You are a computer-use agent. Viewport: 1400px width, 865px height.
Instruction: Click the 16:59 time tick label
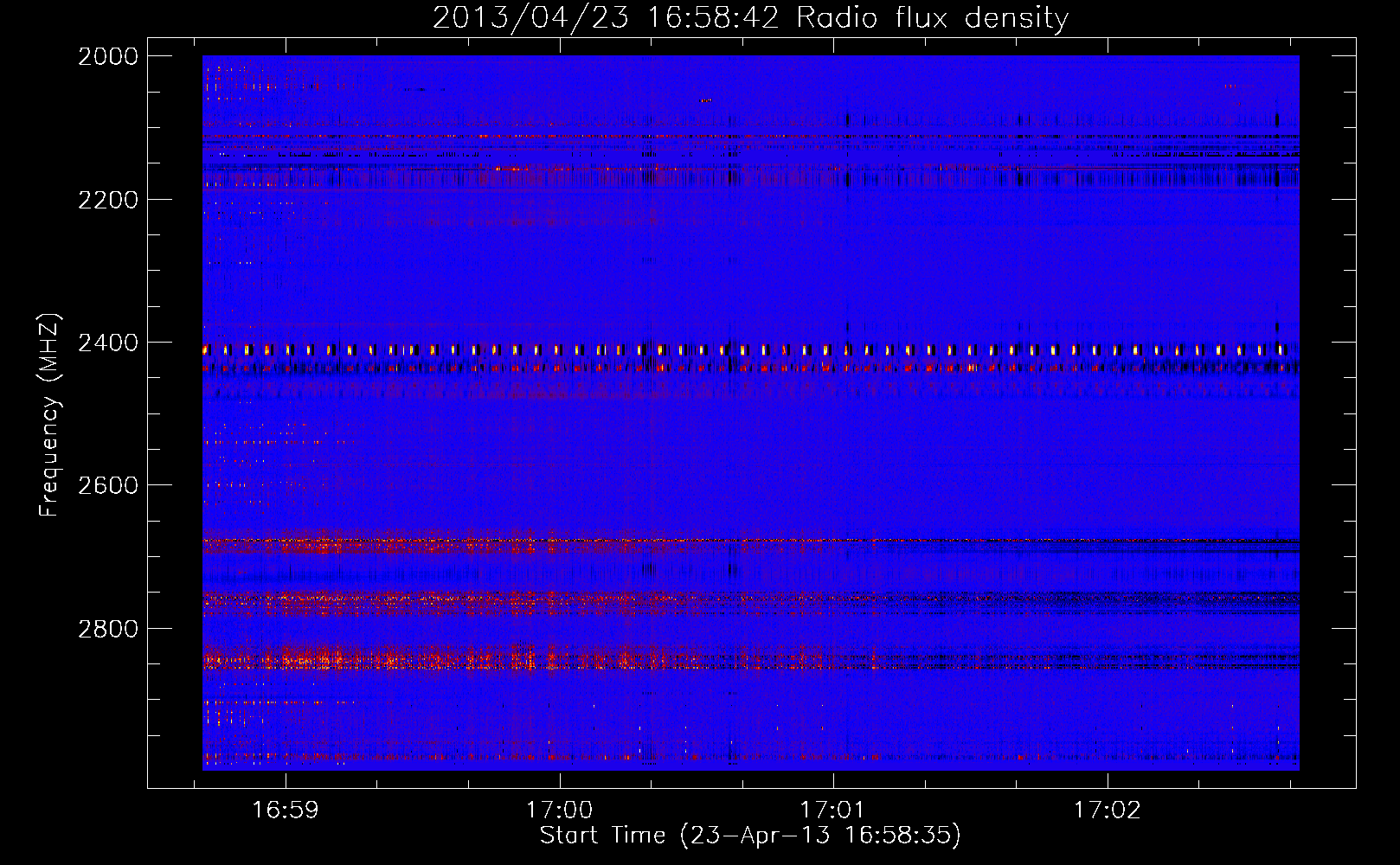(x=285, y=810)
